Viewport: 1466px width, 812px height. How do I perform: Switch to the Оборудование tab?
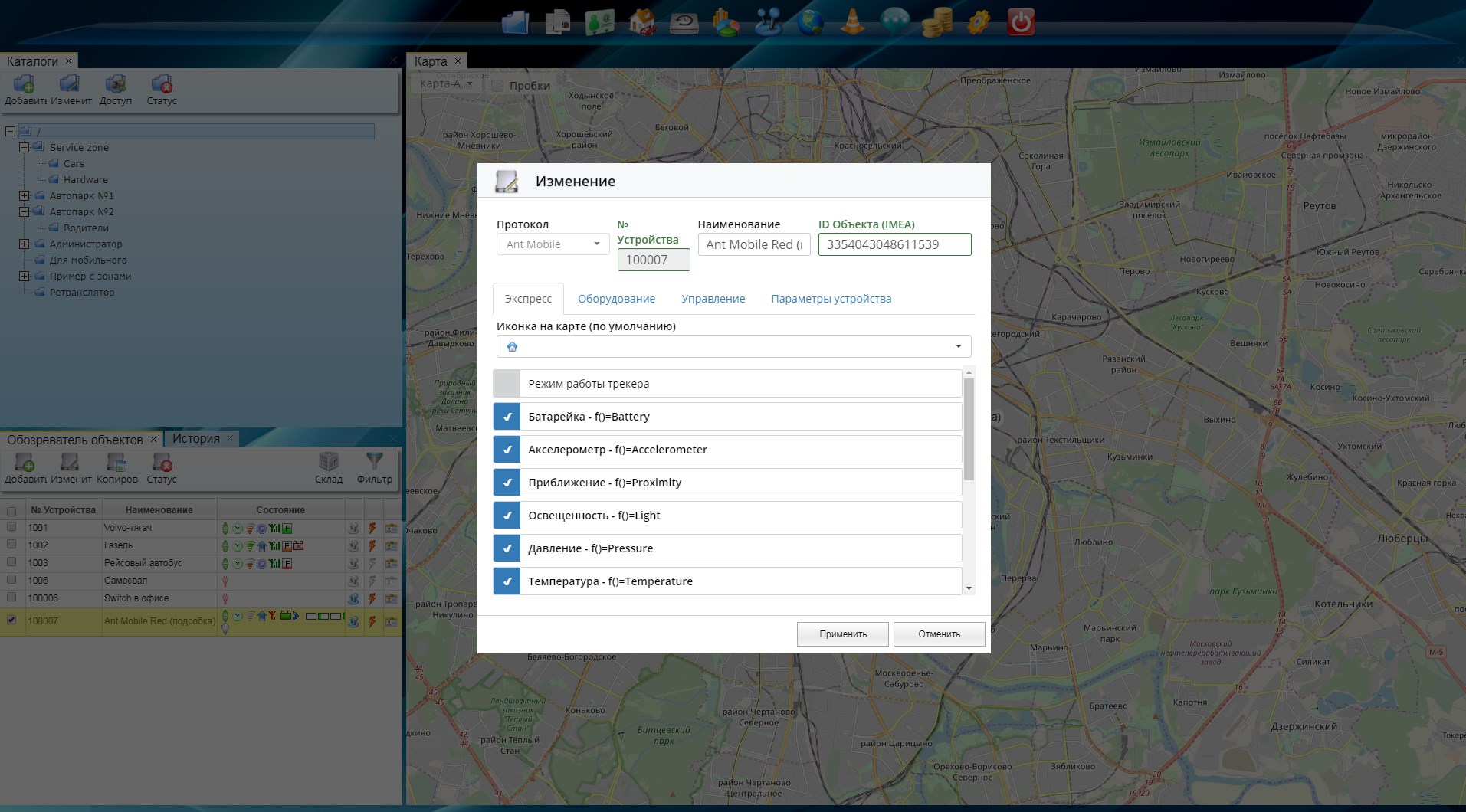tap(616, 299)
